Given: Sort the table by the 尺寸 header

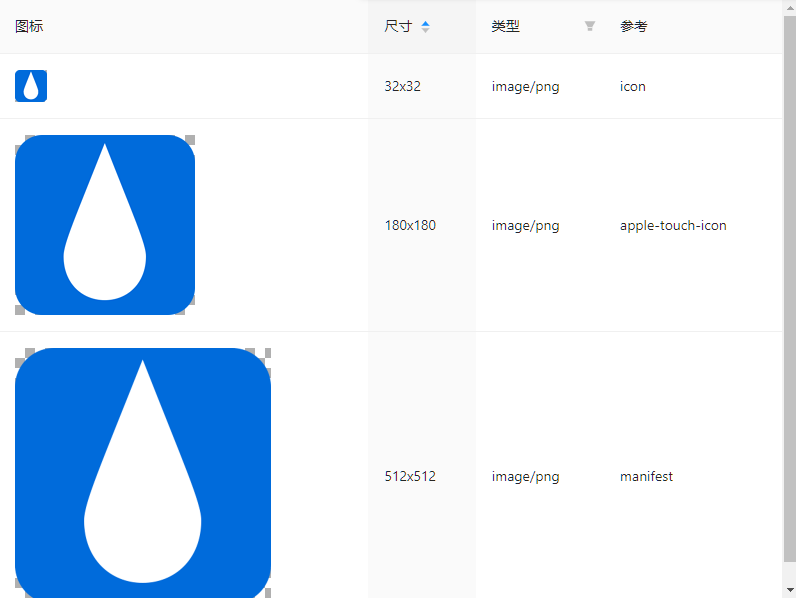Looking at the screenshot, I should pos(398,27).
